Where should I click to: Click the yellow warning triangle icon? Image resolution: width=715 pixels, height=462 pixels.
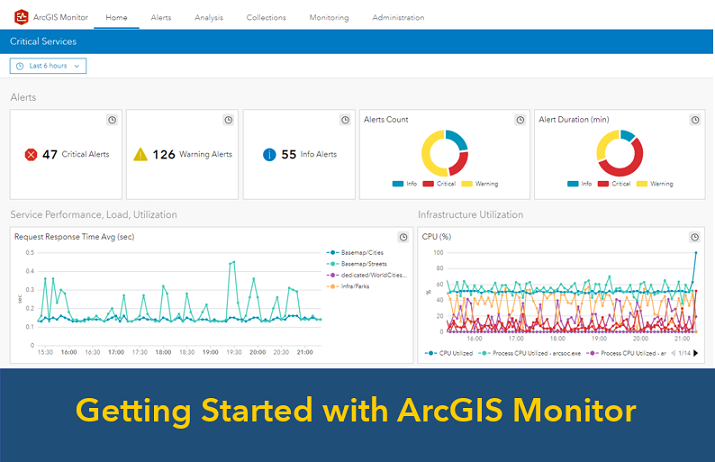click(140, 154)
